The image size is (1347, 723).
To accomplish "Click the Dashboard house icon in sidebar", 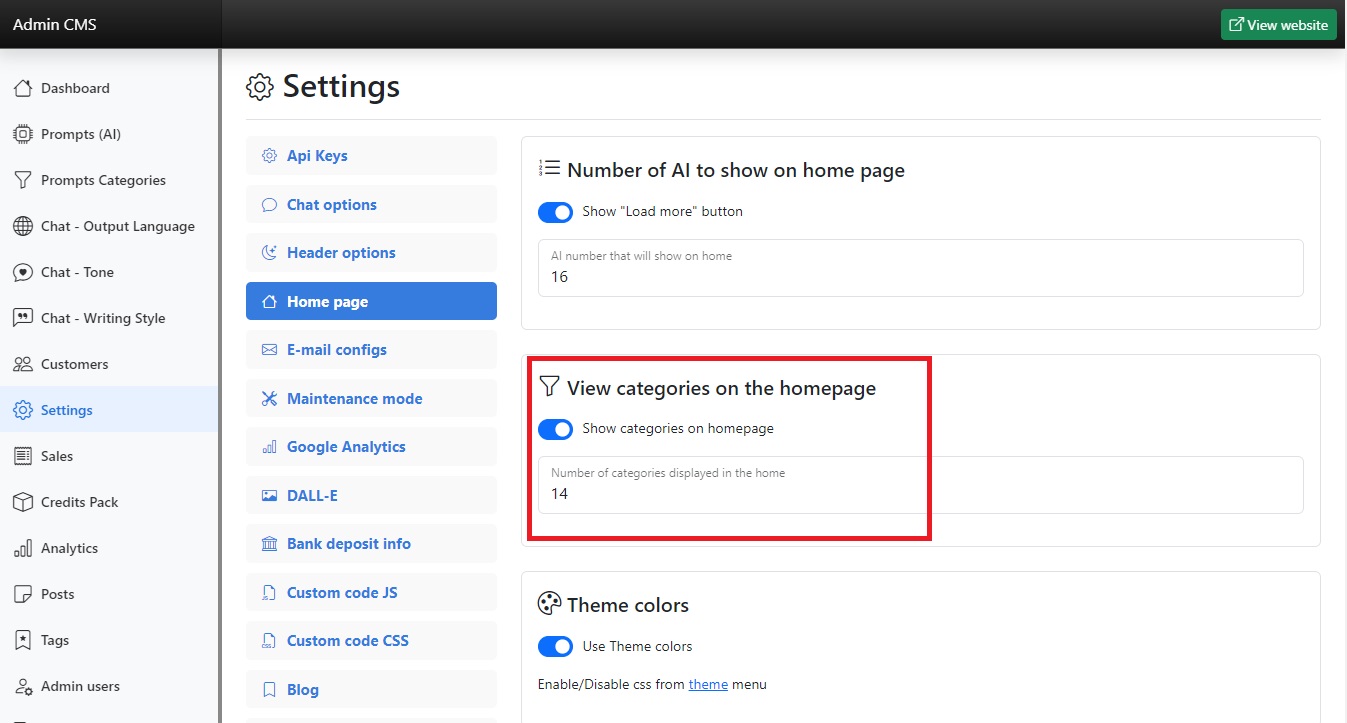I will coord(23,88).
